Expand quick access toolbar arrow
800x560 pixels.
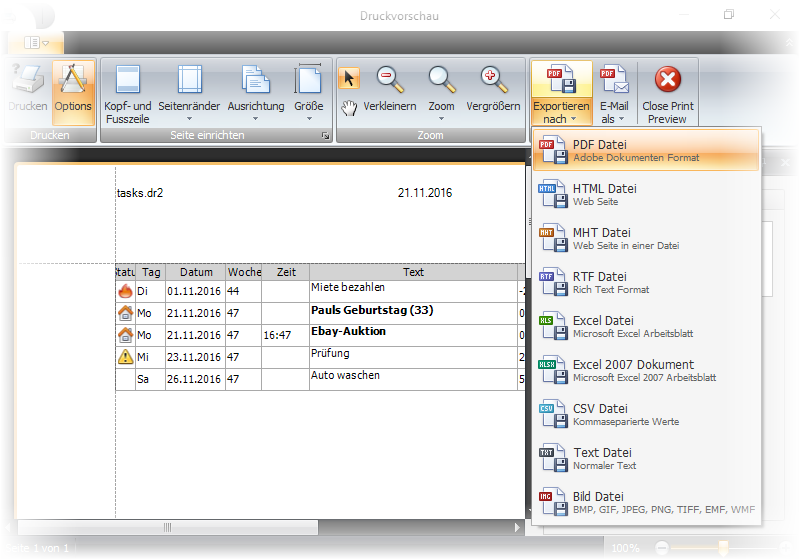tap(46, 43)
